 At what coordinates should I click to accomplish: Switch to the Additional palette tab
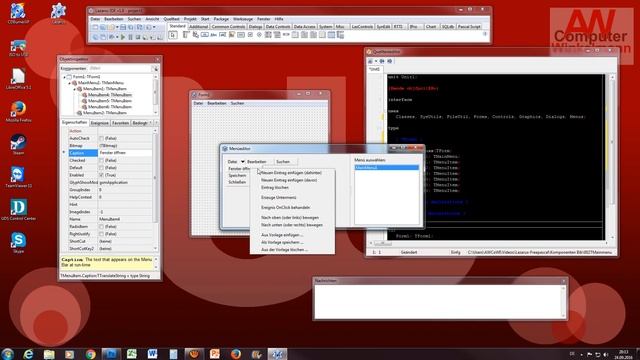199,27
